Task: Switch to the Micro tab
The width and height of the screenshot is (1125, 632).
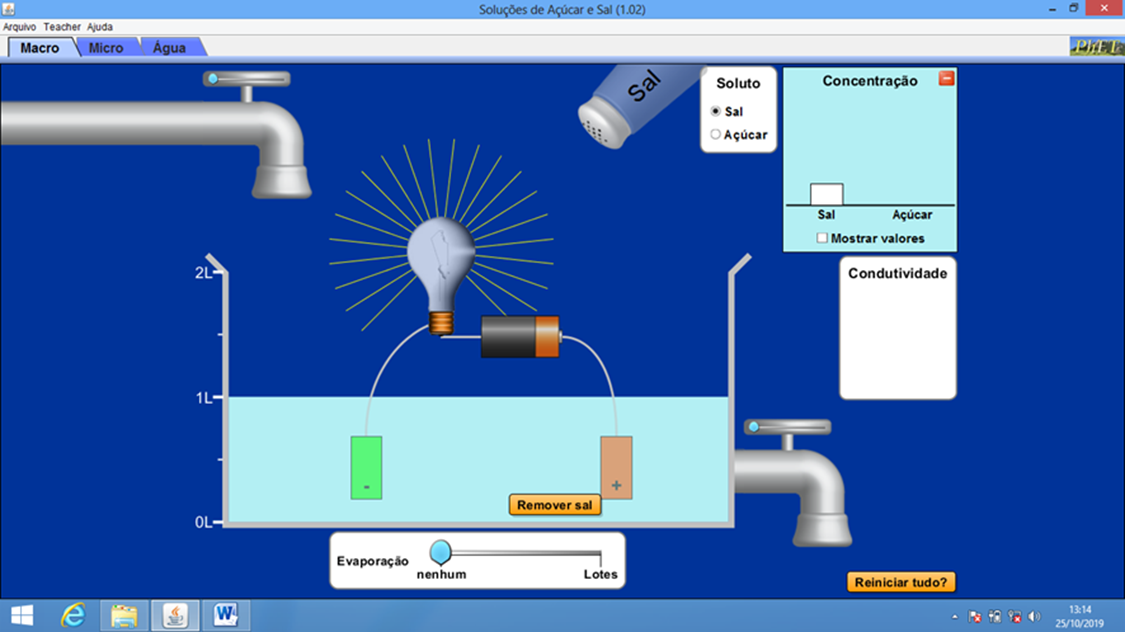Action: 106,48
